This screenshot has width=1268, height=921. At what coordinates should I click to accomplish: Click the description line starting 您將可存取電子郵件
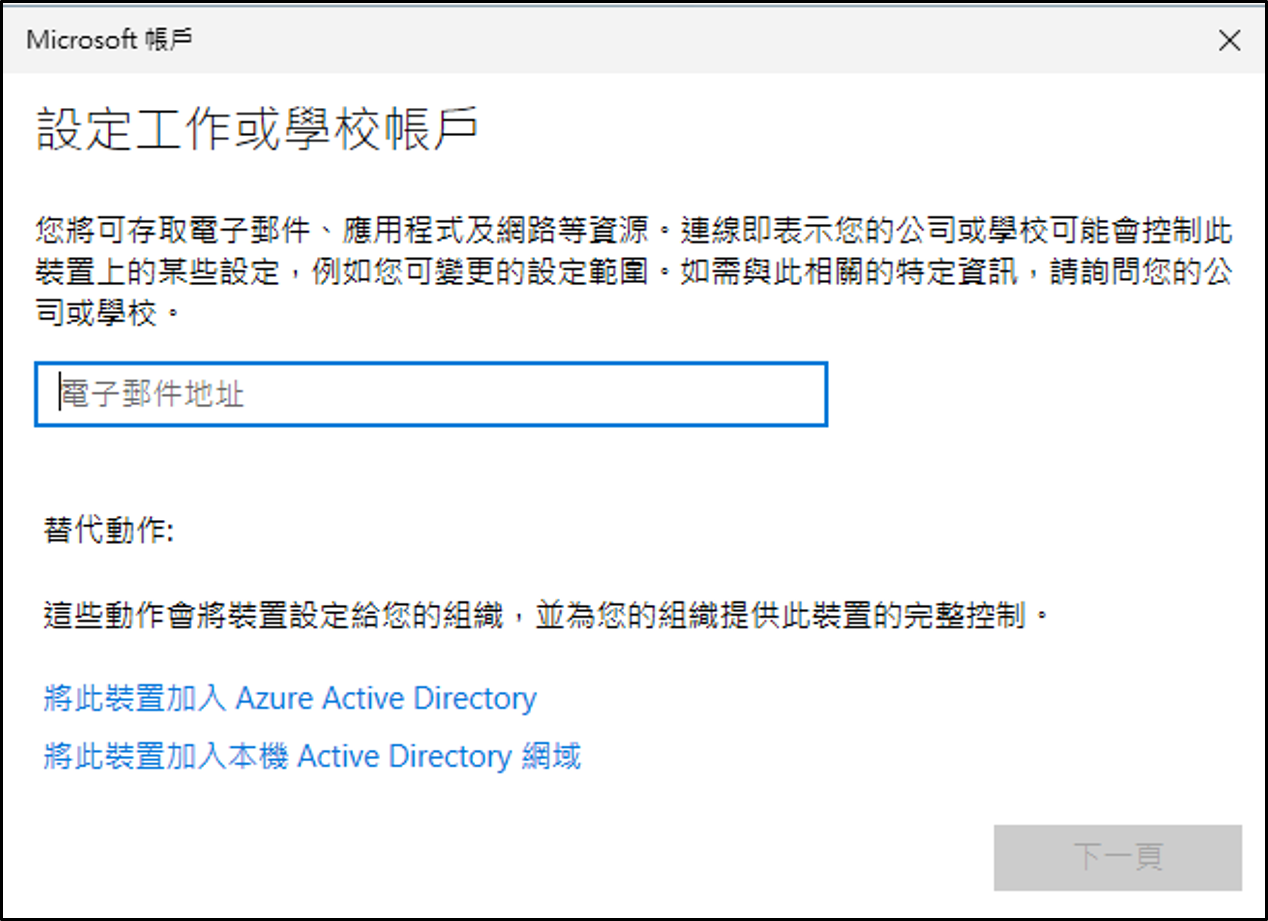point(634,232)
